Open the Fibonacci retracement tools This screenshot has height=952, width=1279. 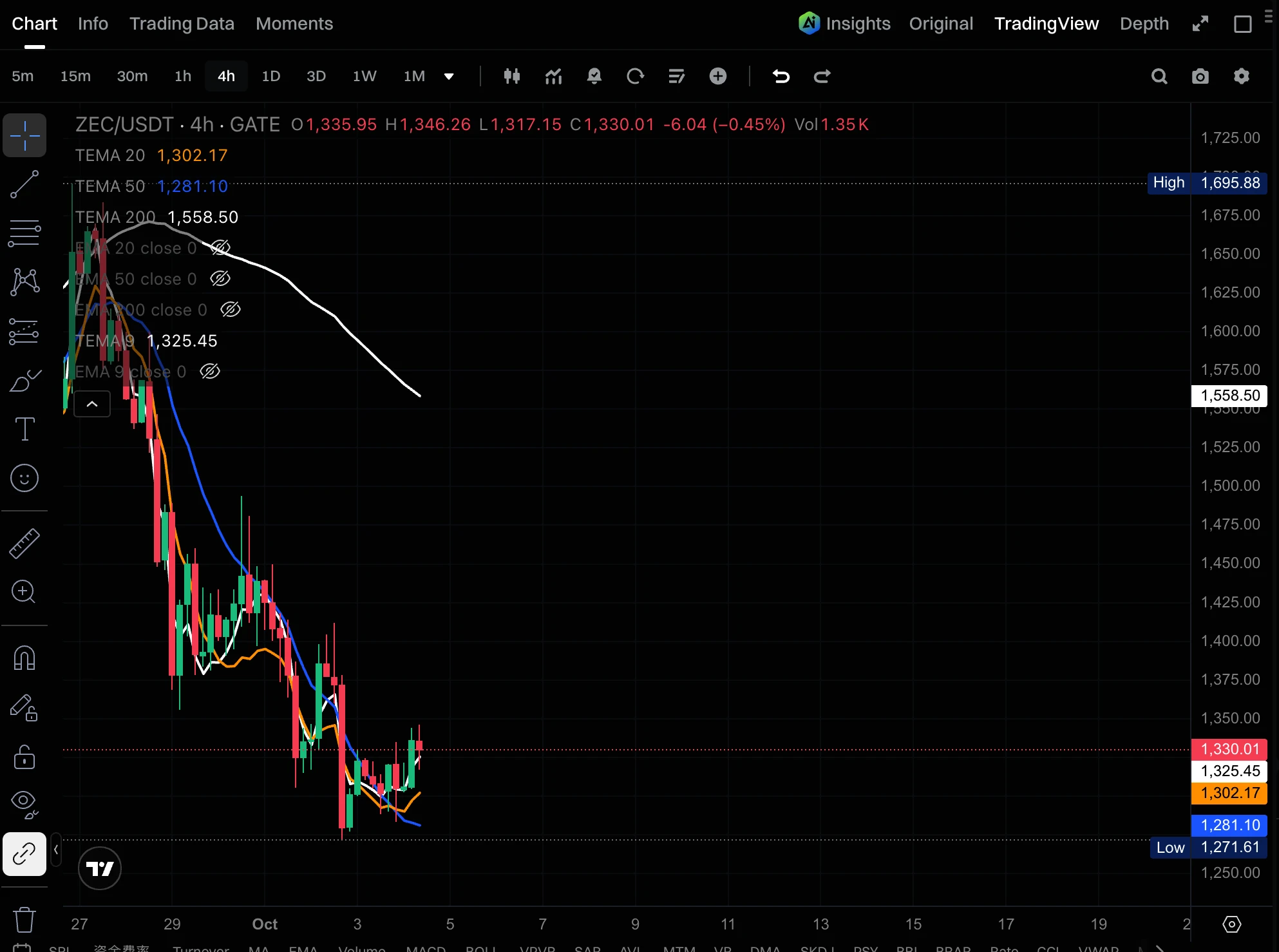coord(24,233)
